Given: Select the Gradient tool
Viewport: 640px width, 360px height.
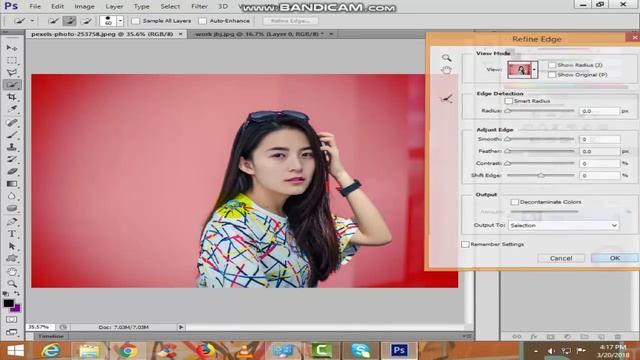Looking at the screenshot, I should (x=12, y=184).
